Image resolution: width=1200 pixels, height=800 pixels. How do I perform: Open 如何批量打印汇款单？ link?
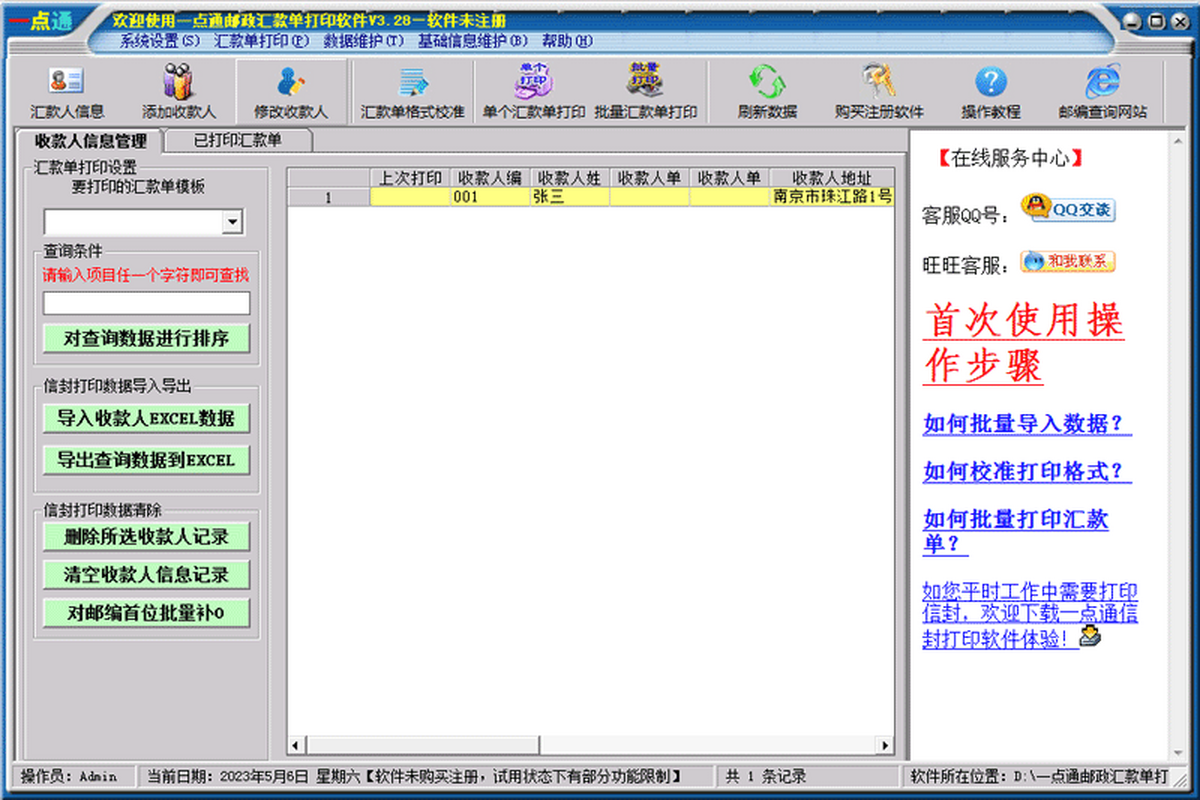click(x=1016, y=532)
